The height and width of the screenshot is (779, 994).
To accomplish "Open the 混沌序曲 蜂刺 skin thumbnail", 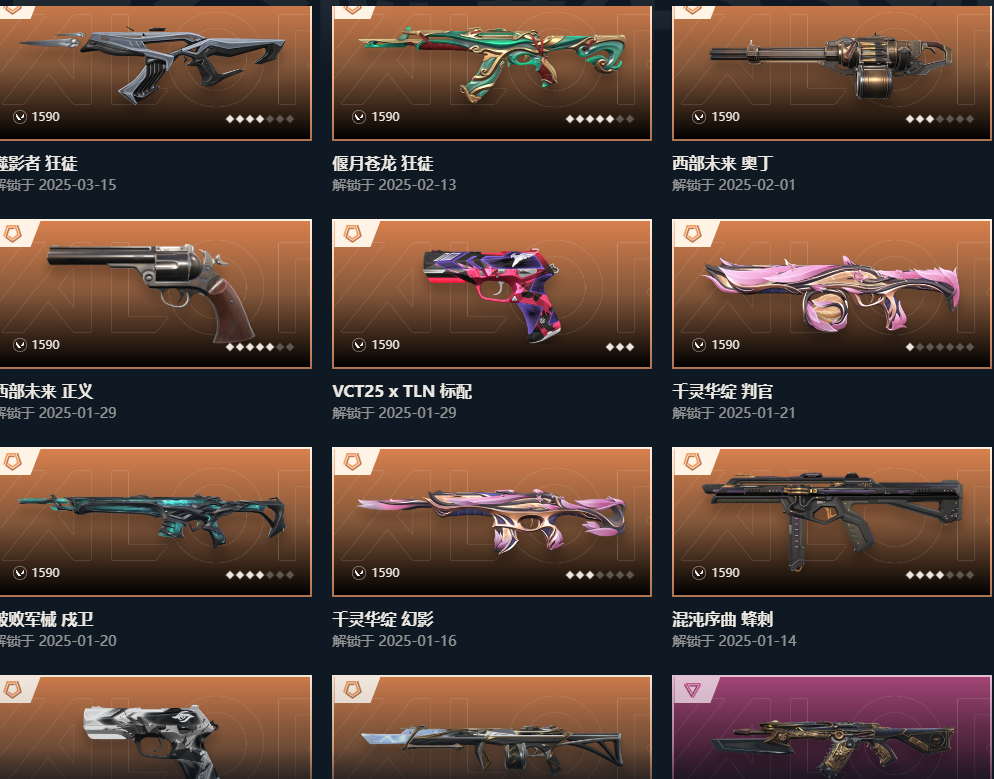I will 832,520.
